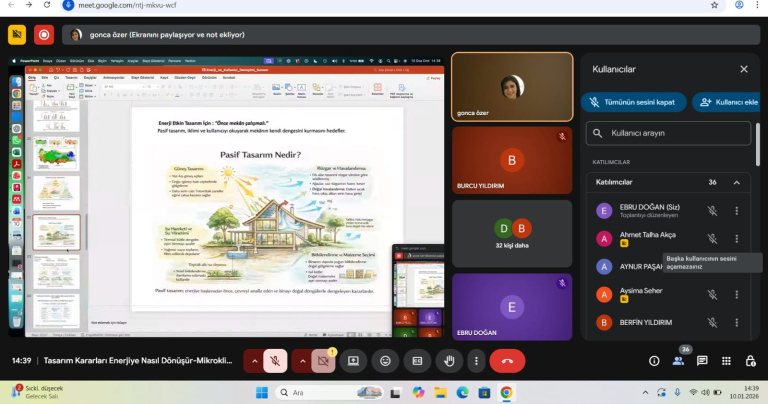Image resolution: width=768 pixels, height=404 pixels.
Task: Click the Kullanıcı arayın search field
Action: pos(668,133)
